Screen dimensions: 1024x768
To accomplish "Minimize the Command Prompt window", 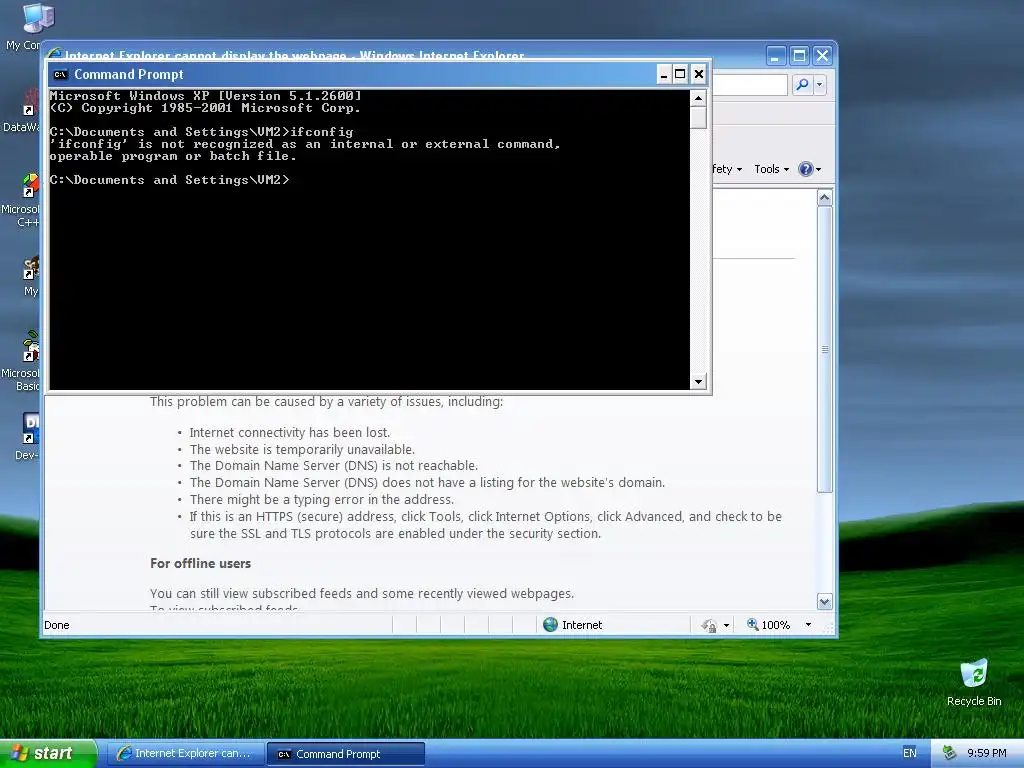I will 664,74.
